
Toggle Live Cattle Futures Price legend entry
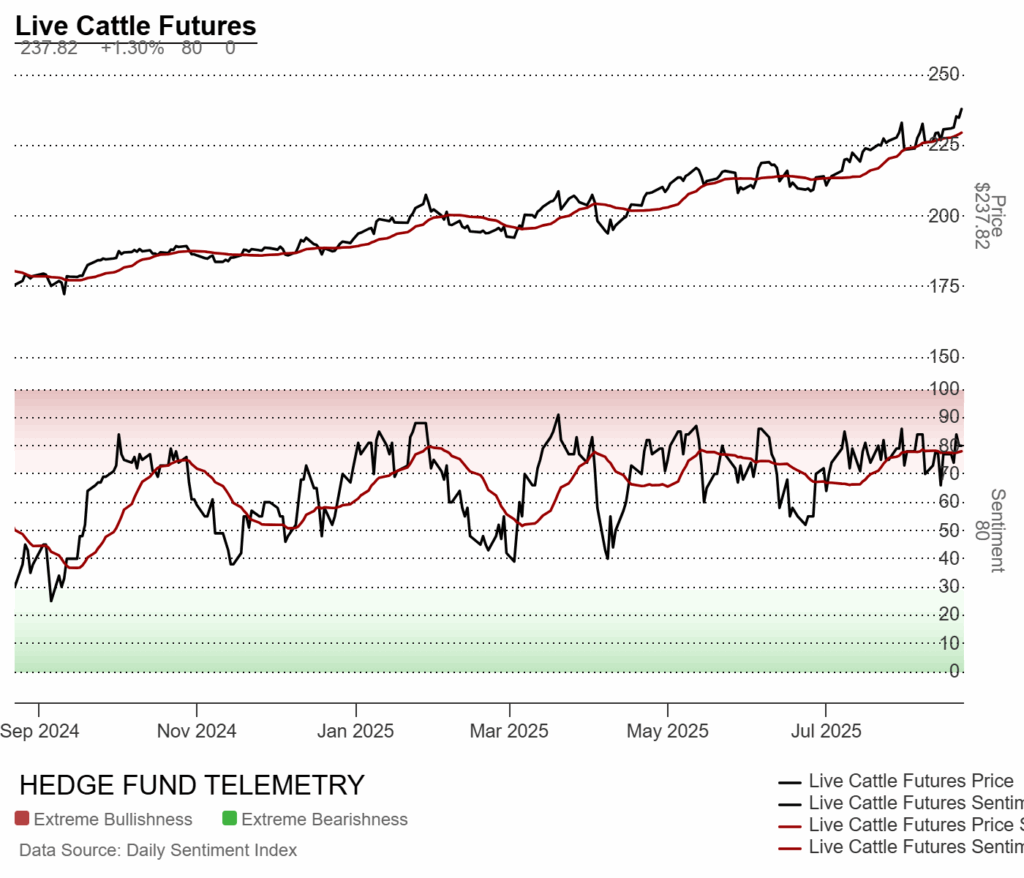pyautogui.click(x=910, y=781)
